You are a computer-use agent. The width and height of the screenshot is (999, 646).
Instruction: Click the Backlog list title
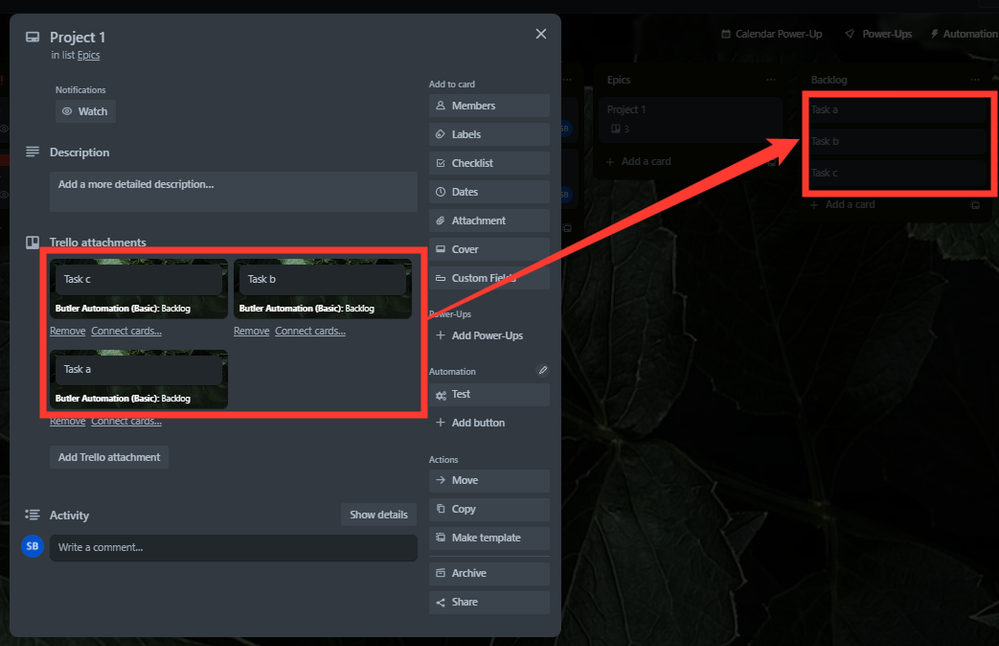[829, 80]
